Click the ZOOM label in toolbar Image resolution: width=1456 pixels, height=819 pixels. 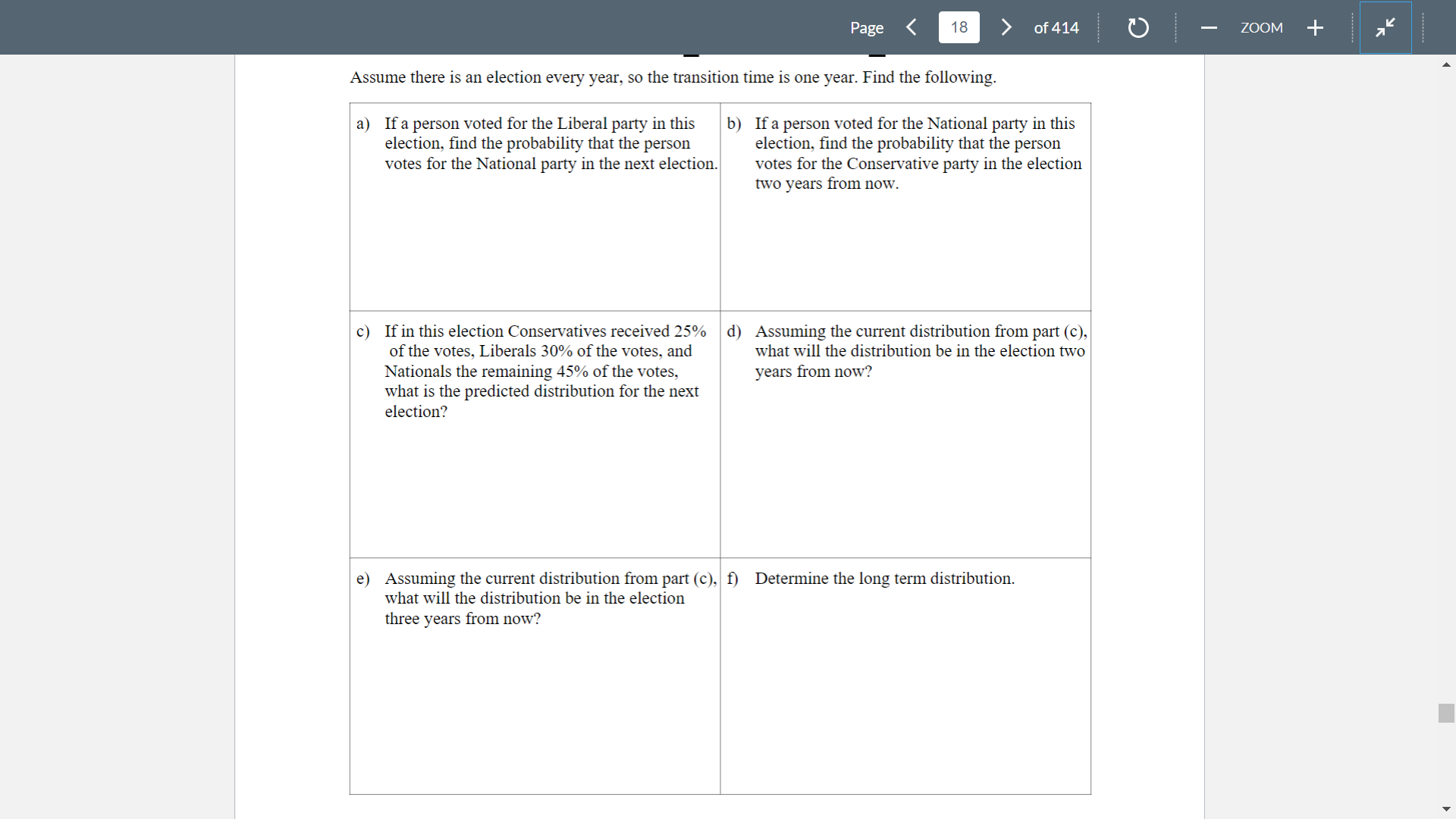click(x=1261, y=28)
